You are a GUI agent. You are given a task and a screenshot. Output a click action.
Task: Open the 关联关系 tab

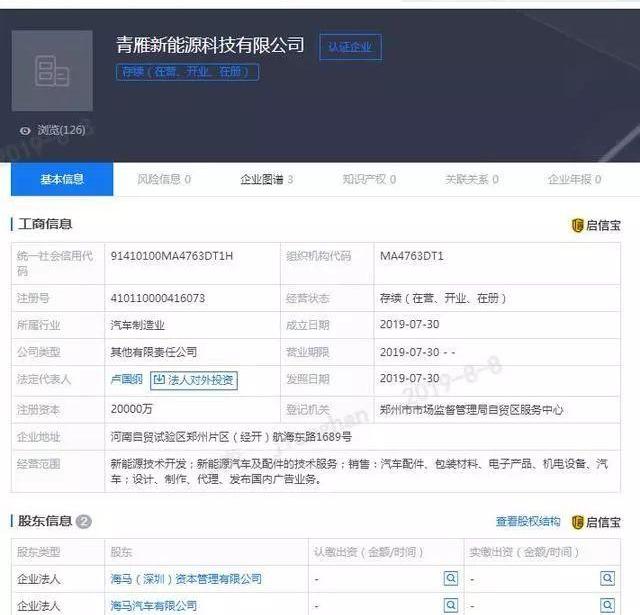pyautogui.click(x=471, y=179)
